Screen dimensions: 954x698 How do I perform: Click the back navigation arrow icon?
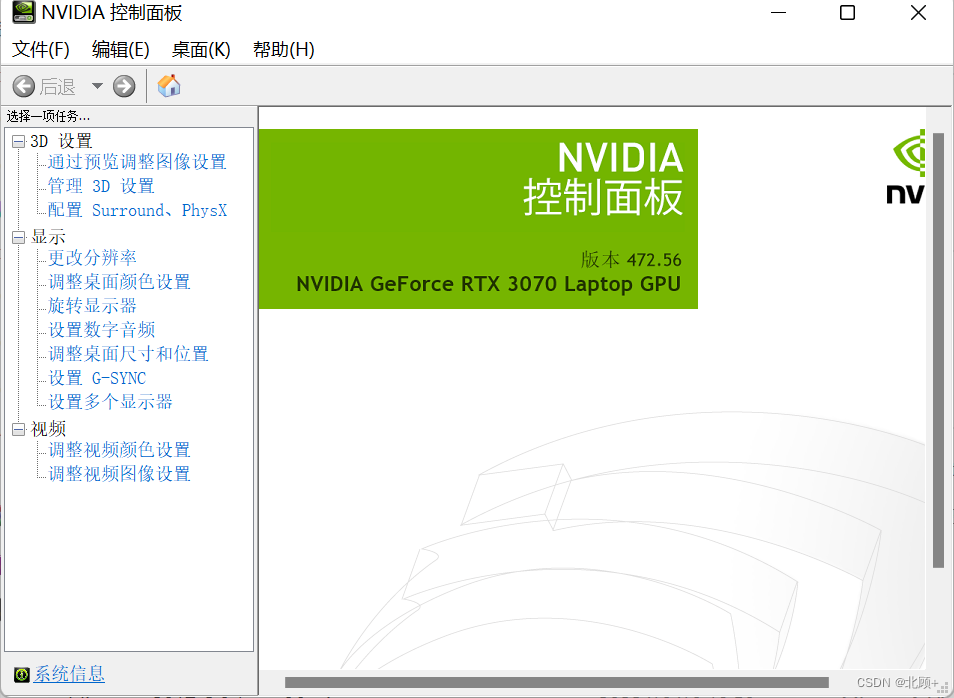[x=25, y=86]
